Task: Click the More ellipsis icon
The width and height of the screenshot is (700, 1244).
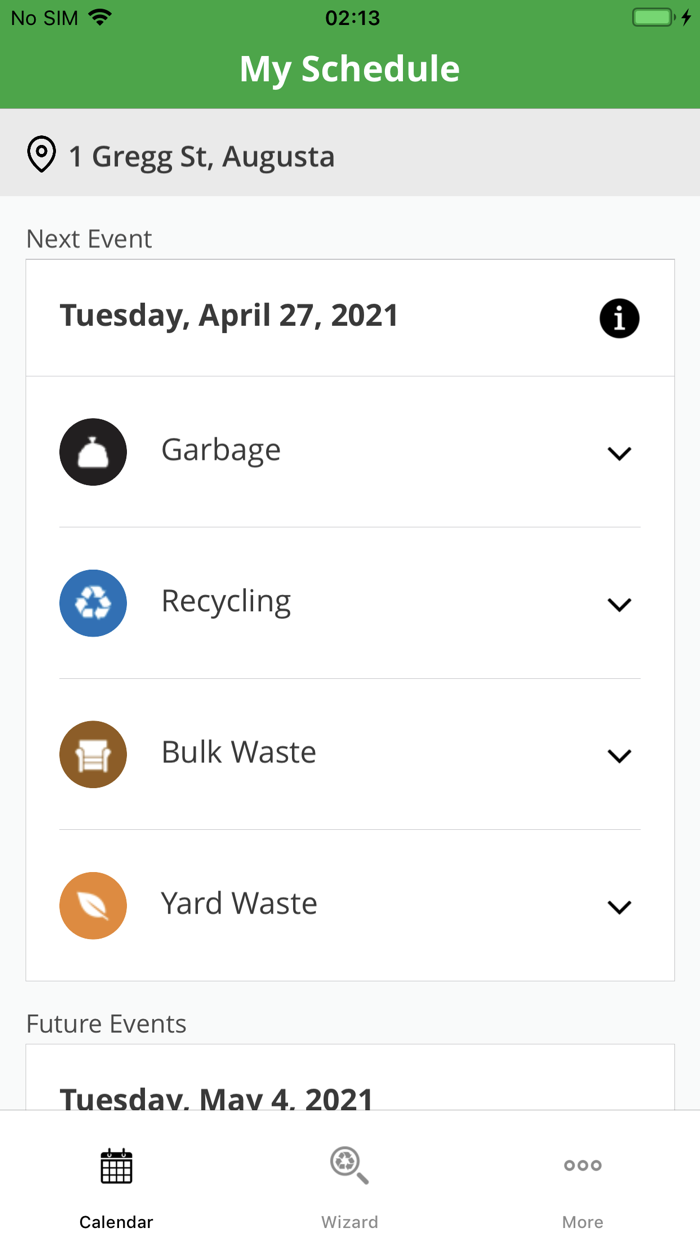Action: click(582, 1165)
